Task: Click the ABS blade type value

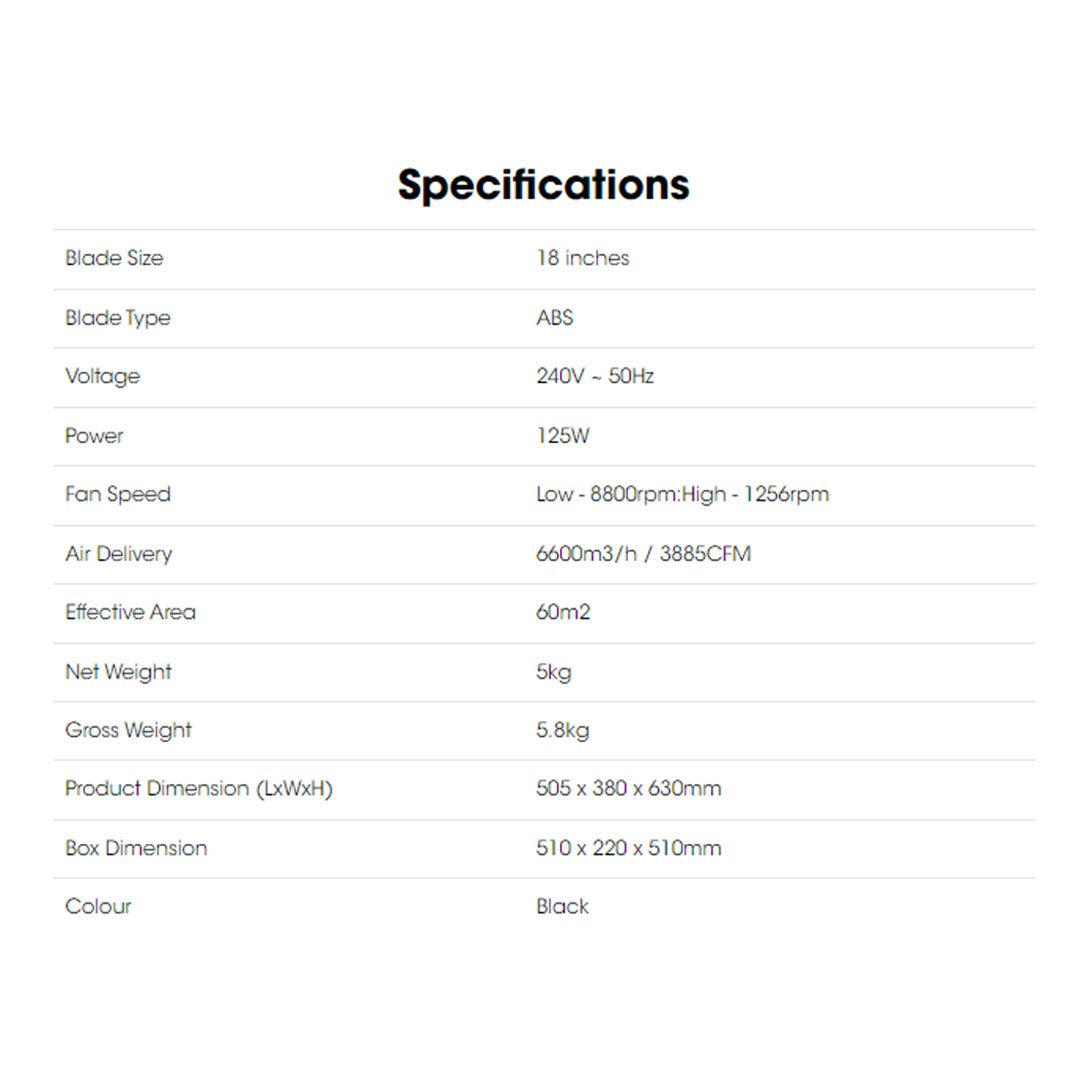Action: pos(555,318)
